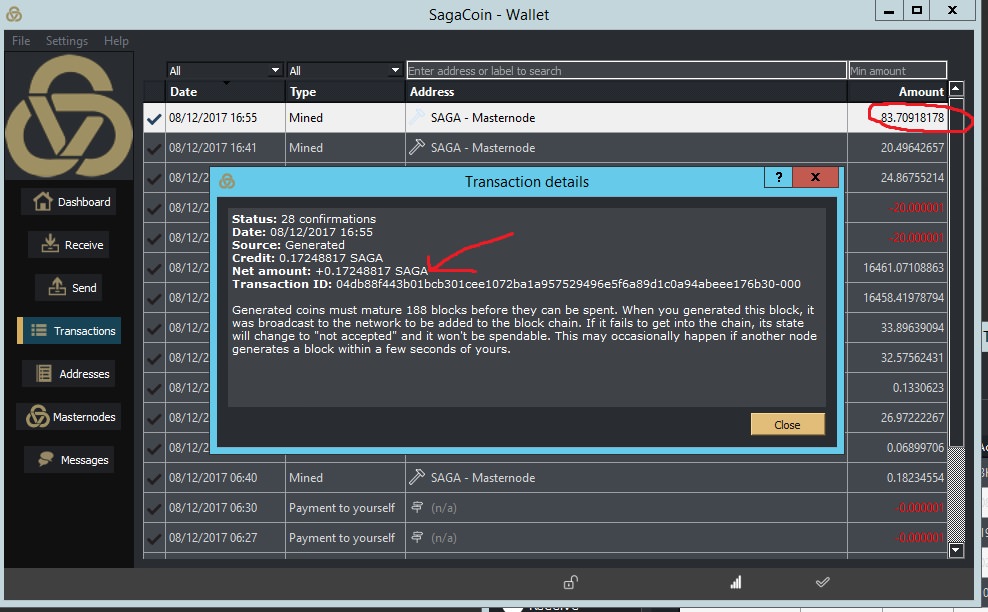Click amount 26.97222267
This screenshot has height=612, width=988.
(x=912, y=417)
